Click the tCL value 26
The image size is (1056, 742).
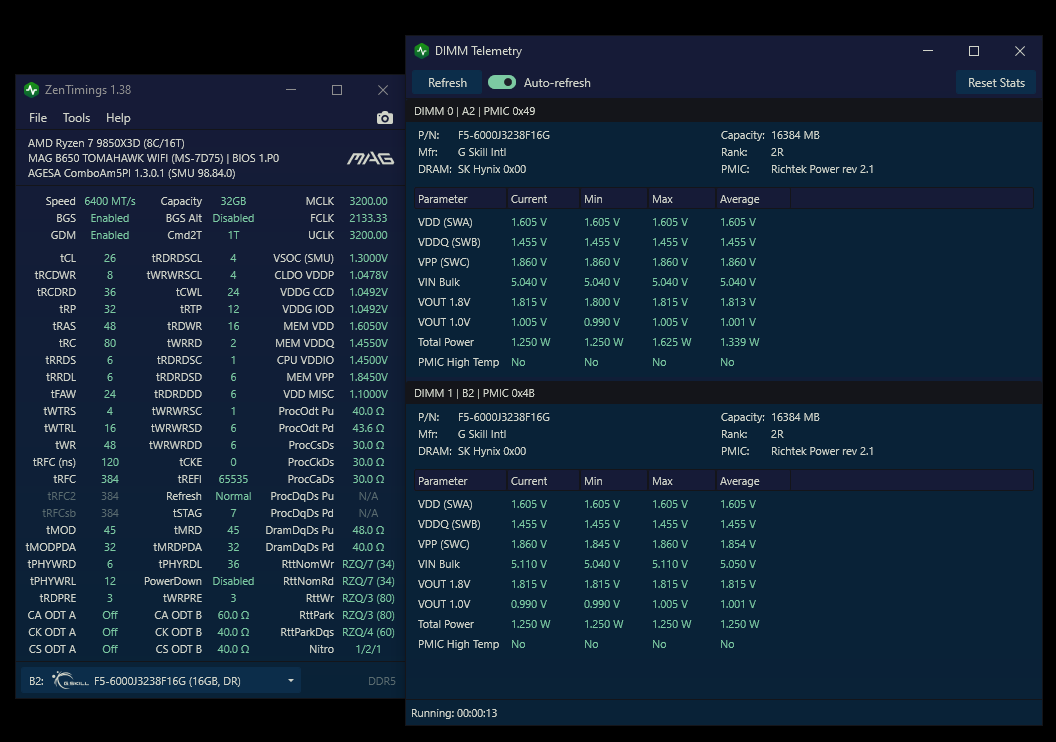pos(110,258)
